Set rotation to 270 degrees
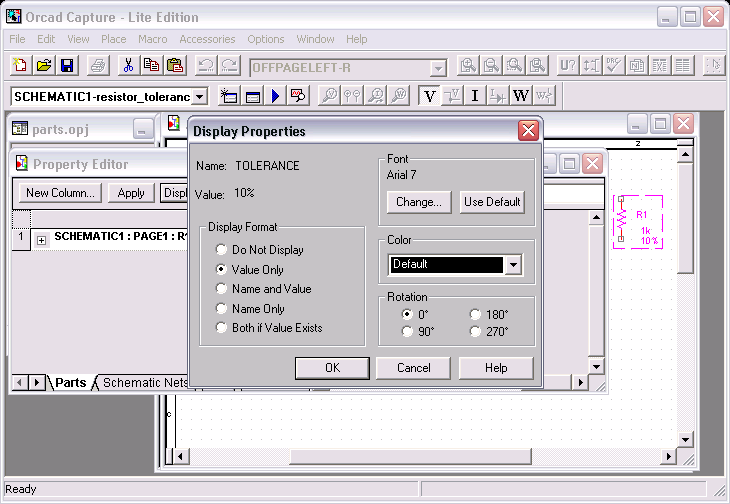Viewport: 730px width, 504px height. click(x=489, y=332)
